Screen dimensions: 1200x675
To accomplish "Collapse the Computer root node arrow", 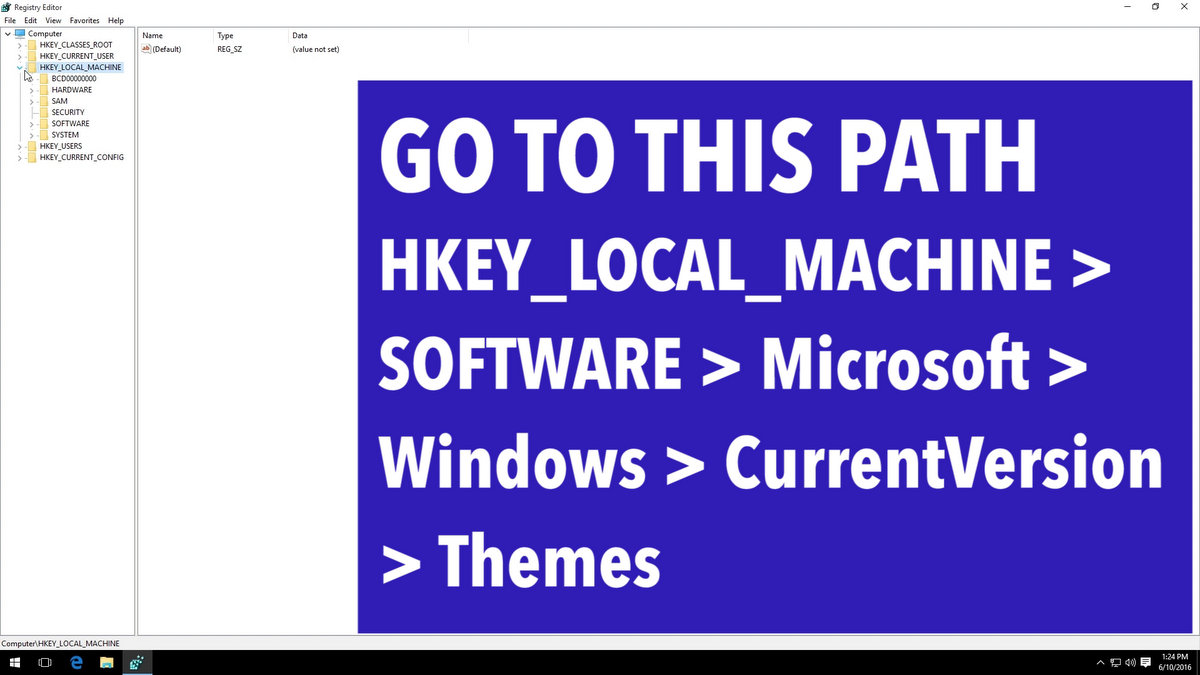I will click(x=8, y=34).
